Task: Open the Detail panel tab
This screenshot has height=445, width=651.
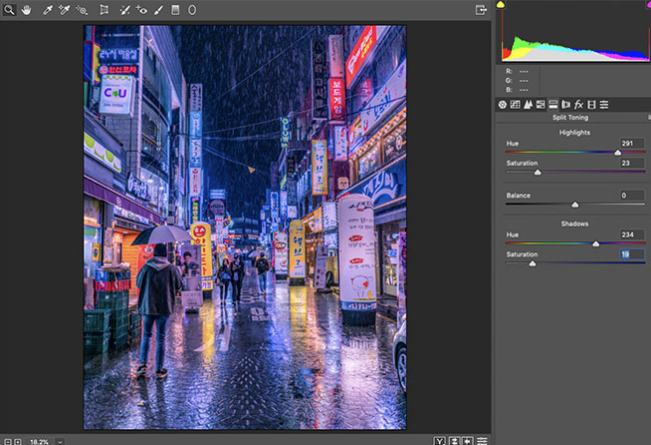Action: [528, 105]
